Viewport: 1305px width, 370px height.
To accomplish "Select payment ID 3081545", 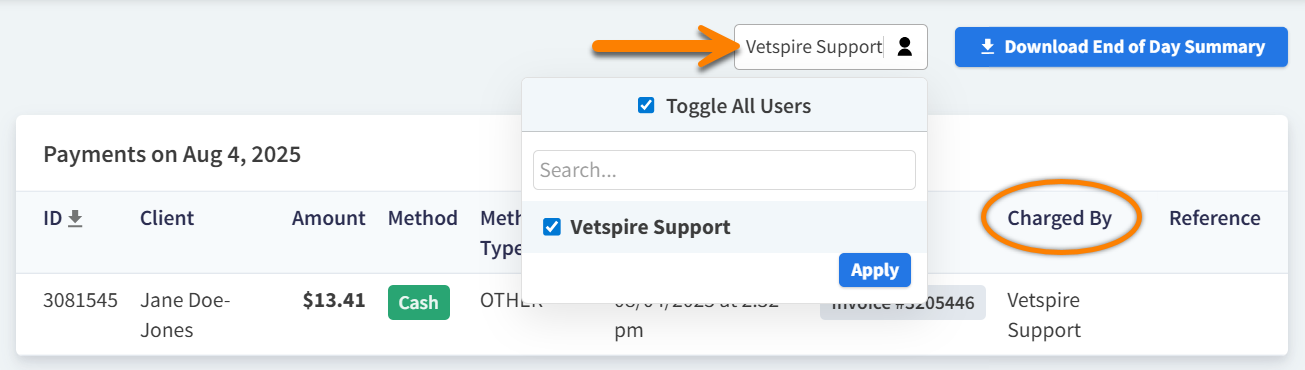I will 80,299.
